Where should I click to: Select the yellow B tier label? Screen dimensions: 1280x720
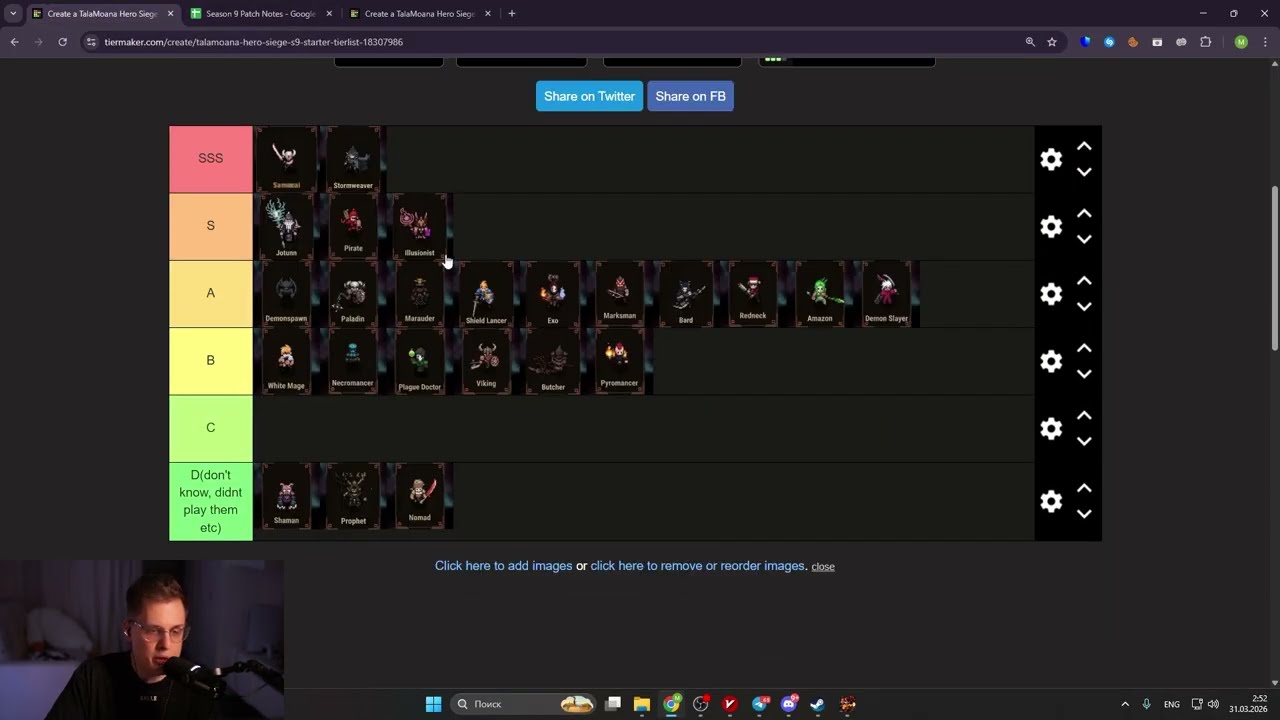pyautogui.click(x=211, y=361)
